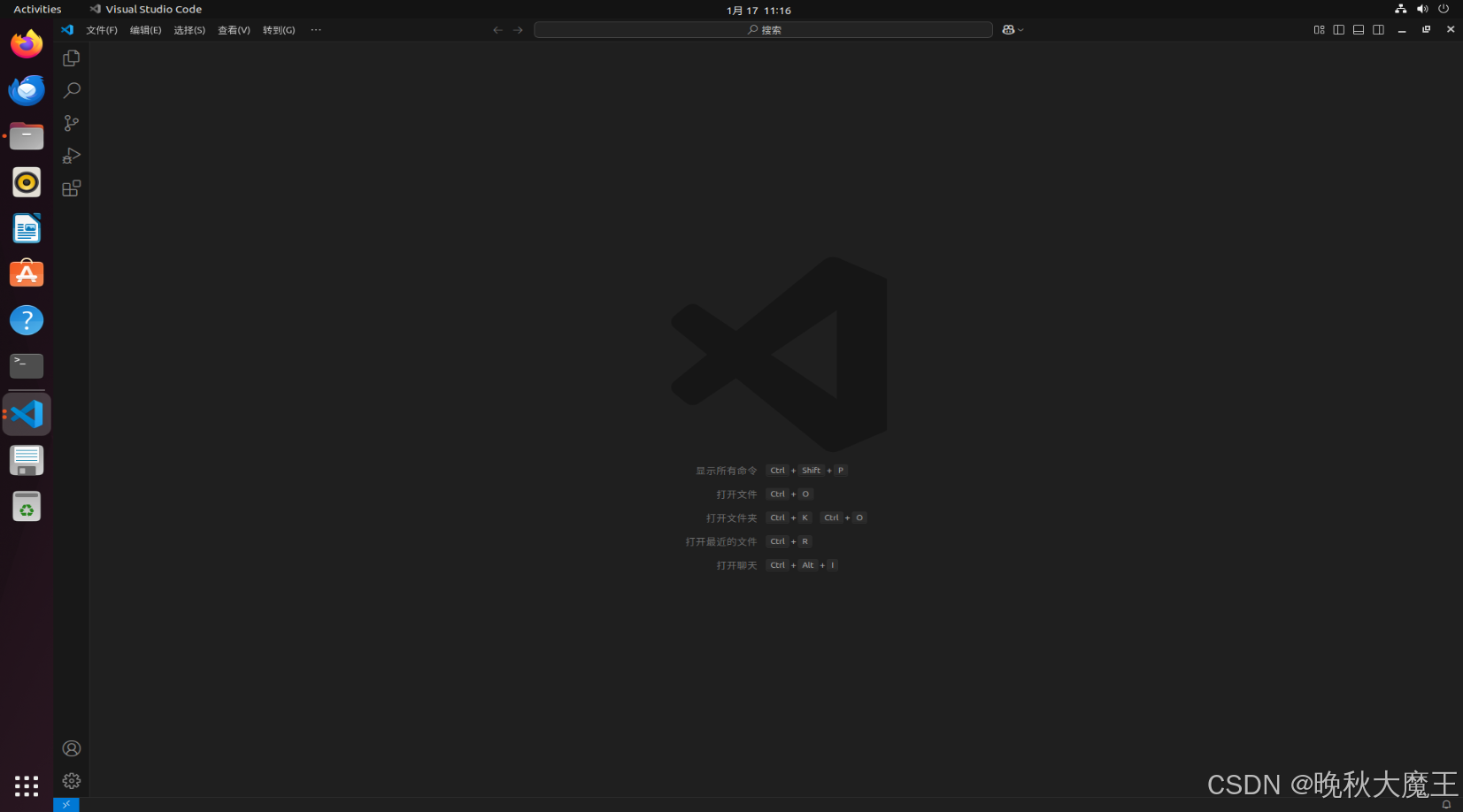The width and height of the screenshot is (1463, 812).
Task: Open Rhythmbox from the dock
Action: (x=27, y=182)
